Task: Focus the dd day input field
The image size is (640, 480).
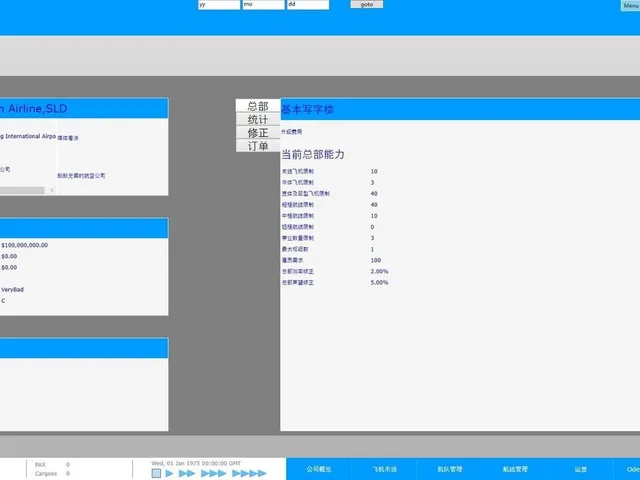Action: 308,4
